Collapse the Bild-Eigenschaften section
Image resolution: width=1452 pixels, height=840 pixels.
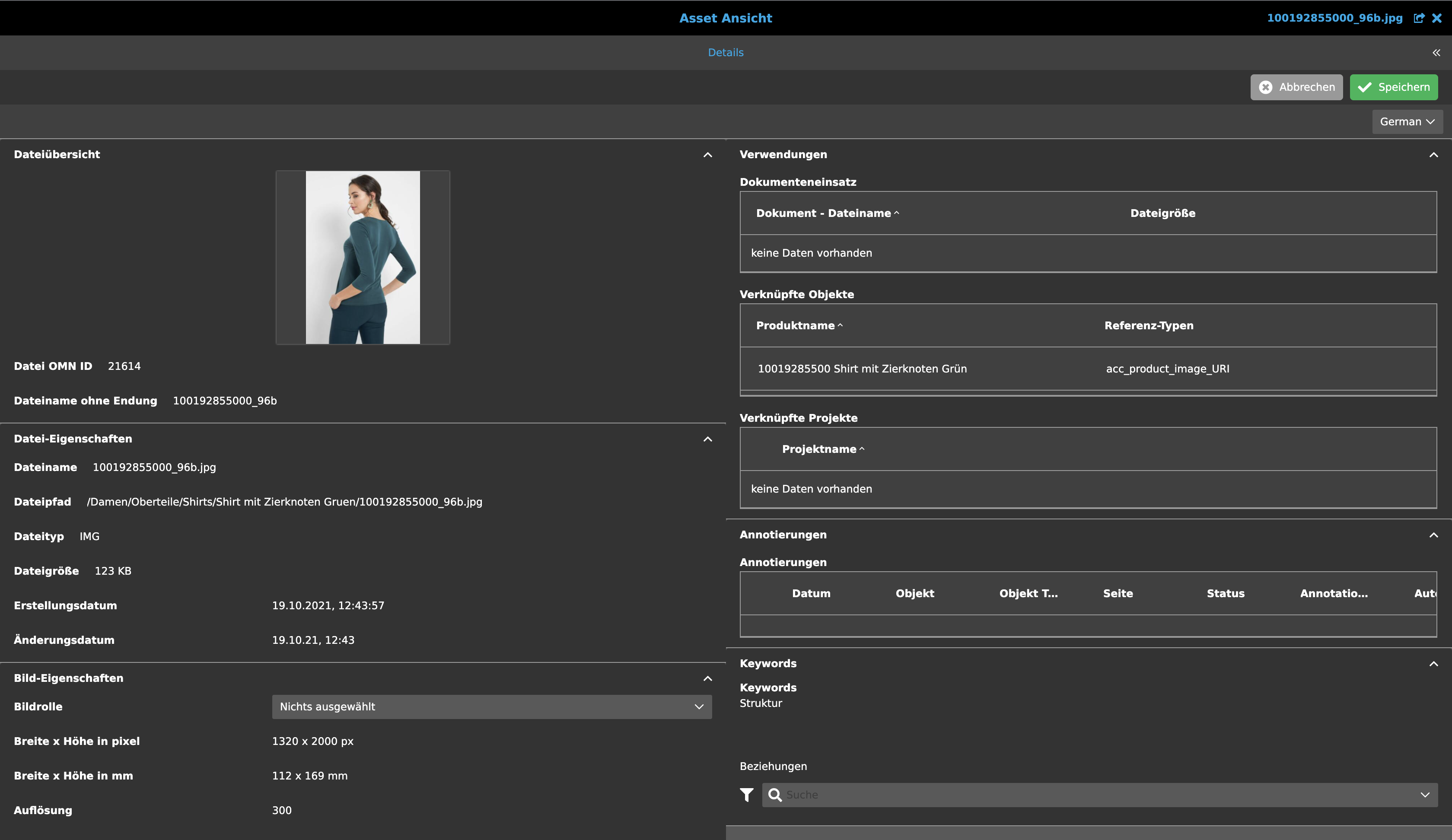tap(707, 678)
